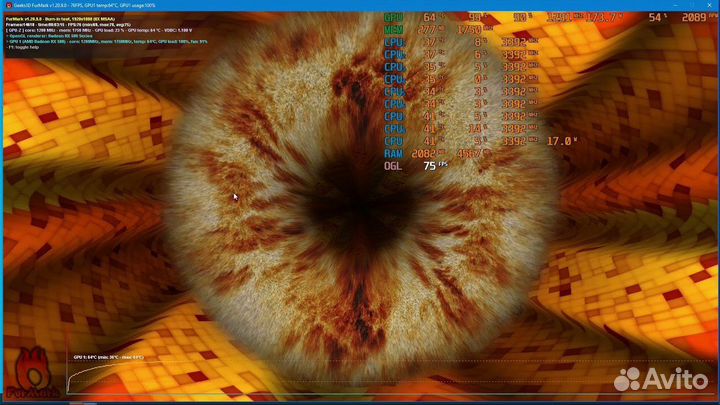
Task: Click the RAM usage value 2082
Action: (x=423, y=154)
